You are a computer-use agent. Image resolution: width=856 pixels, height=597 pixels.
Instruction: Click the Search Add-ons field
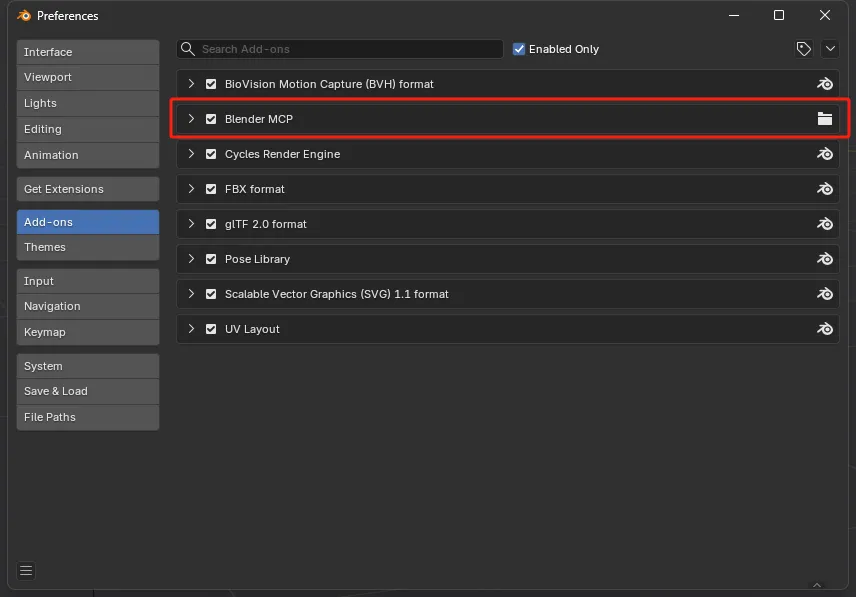point(340,49)
